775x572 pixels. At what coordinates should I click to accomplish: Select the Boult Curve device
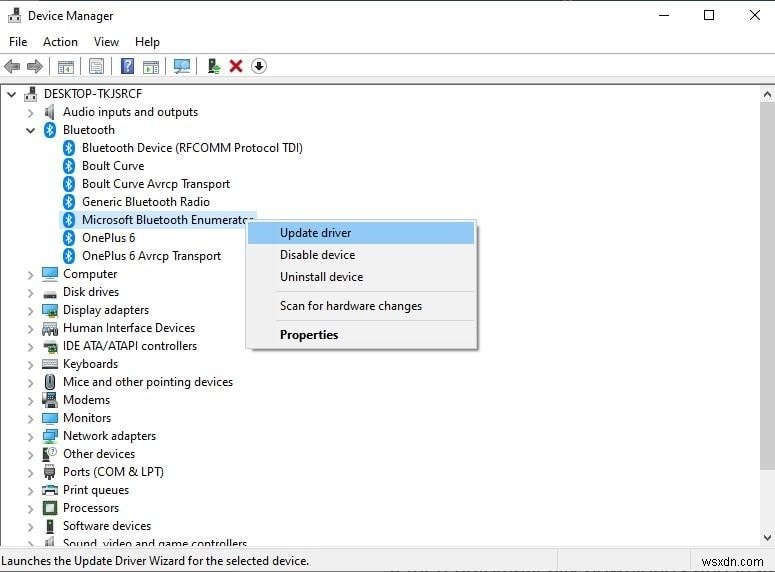click(113, 166)
